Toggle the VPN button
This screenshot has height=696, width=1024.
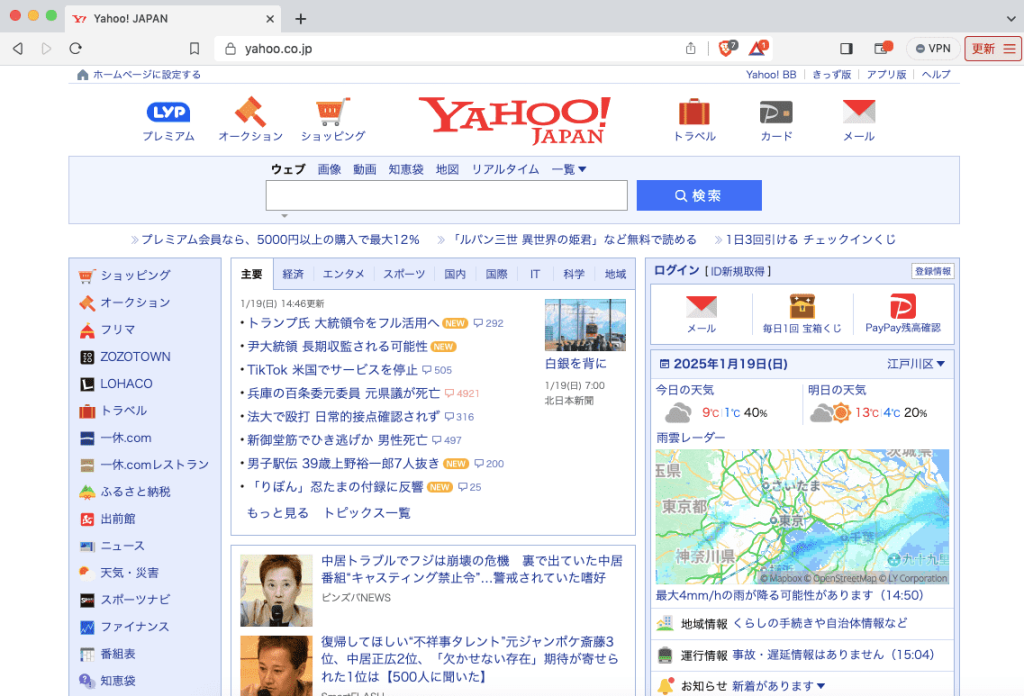933,48
